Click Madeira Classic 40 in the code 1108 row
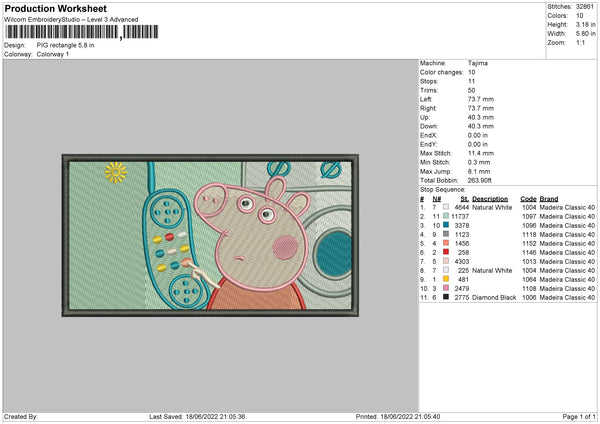The height and width of the screenshot is (424, 600). click(567, 288)
